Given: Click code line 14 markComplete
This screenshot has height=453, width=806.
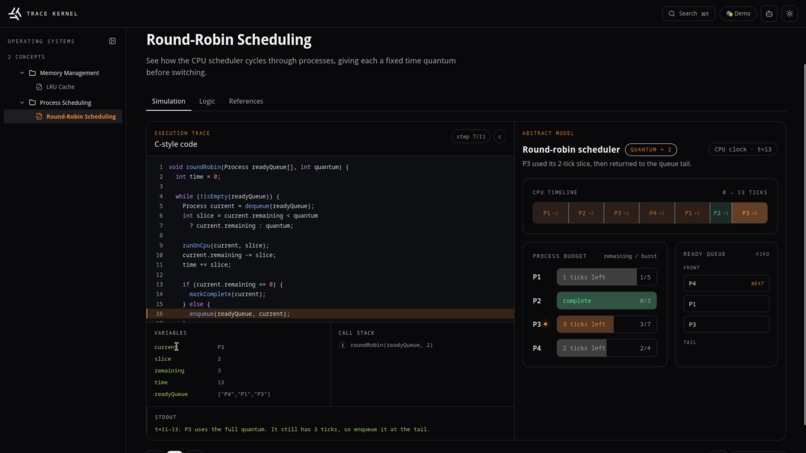Looking at the screenshot, I should (227, 294).
